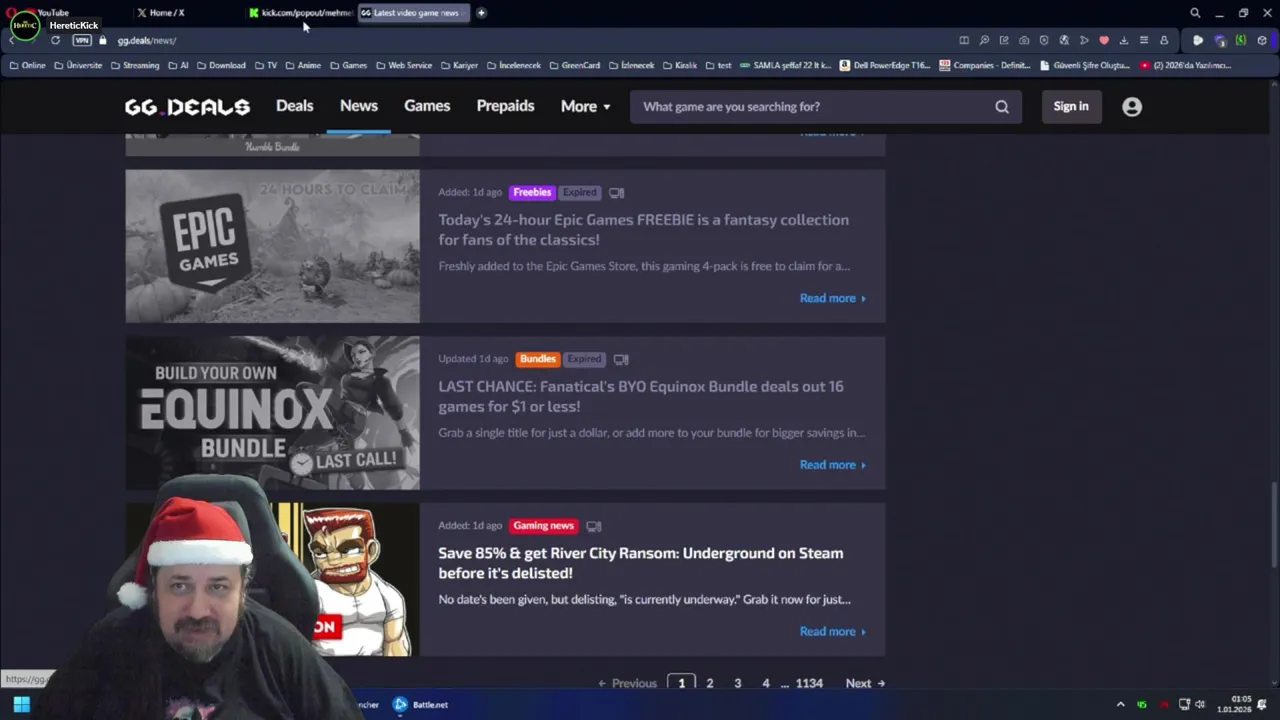The image size is (1280, 720).
Task: Open the Windows Start button
Action: click(21, 704)
